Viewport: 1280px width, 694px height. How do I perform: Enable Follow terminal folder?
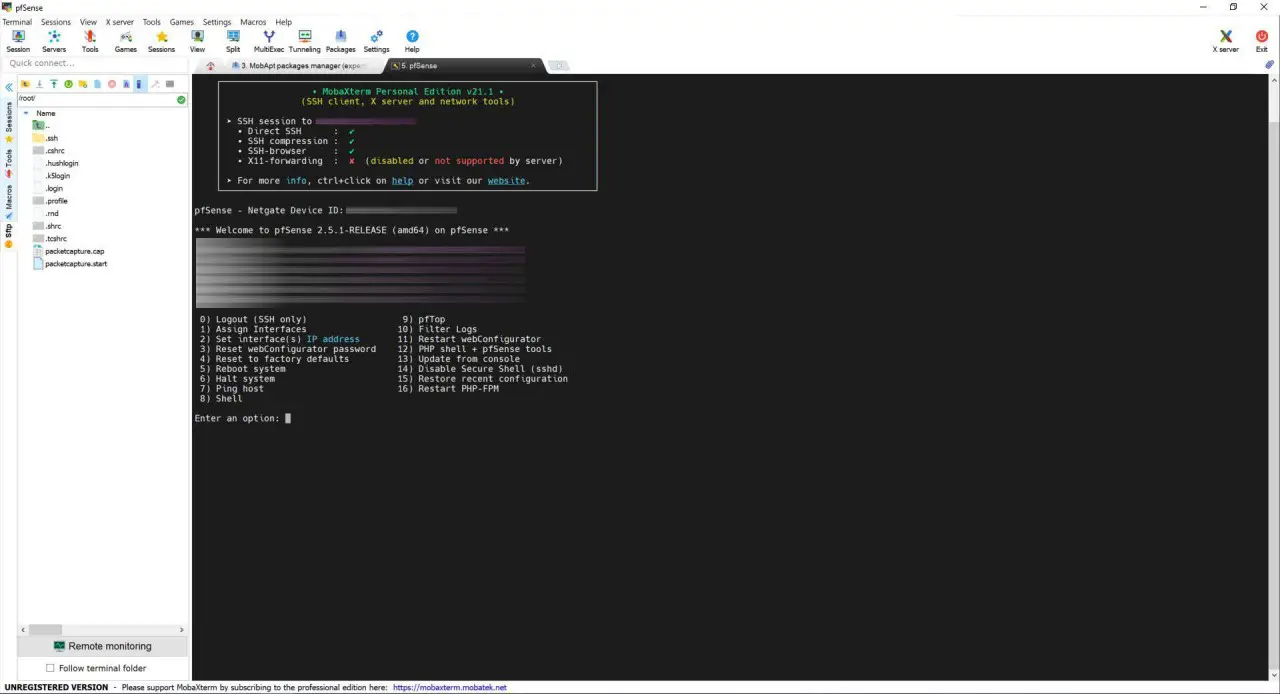(x=50, y=668)
